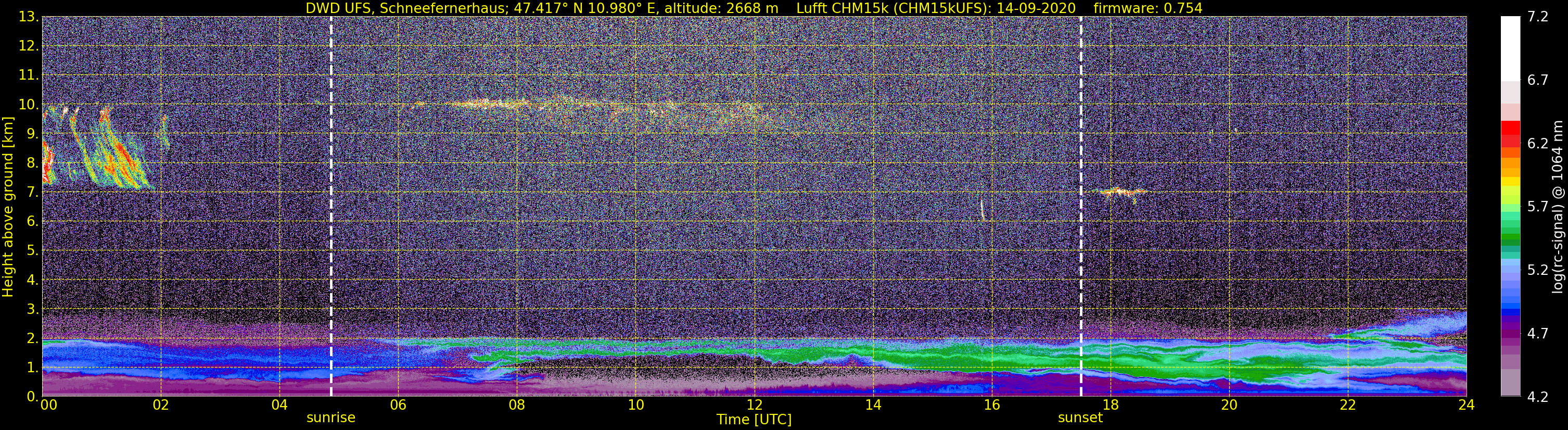Viewport: 1568px width, 430px height.
Task: Click the white section at the top of the colorbar
Action: 1510,49
